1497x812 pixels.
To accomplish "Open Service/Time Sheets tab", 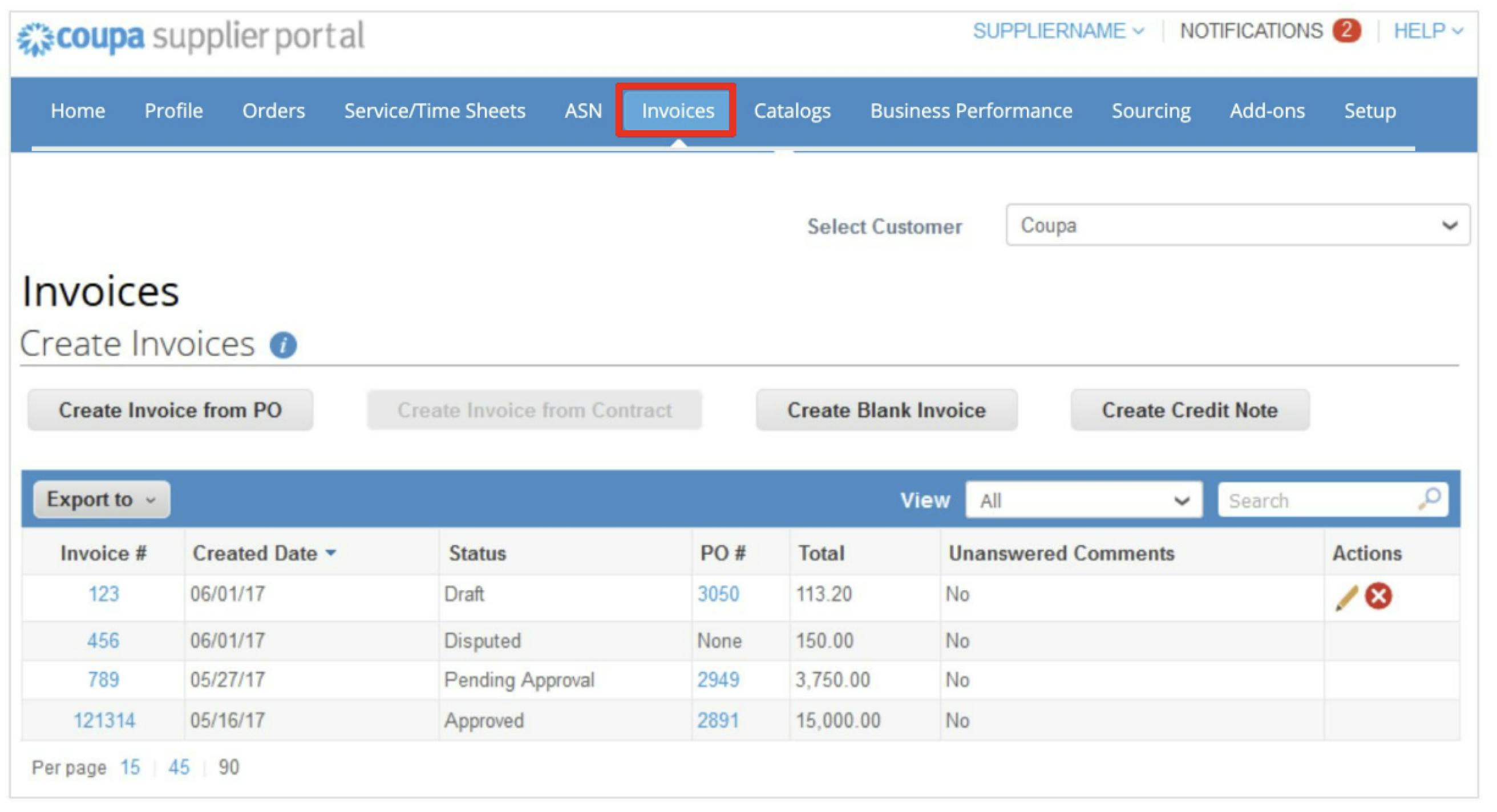I will 435,111.
